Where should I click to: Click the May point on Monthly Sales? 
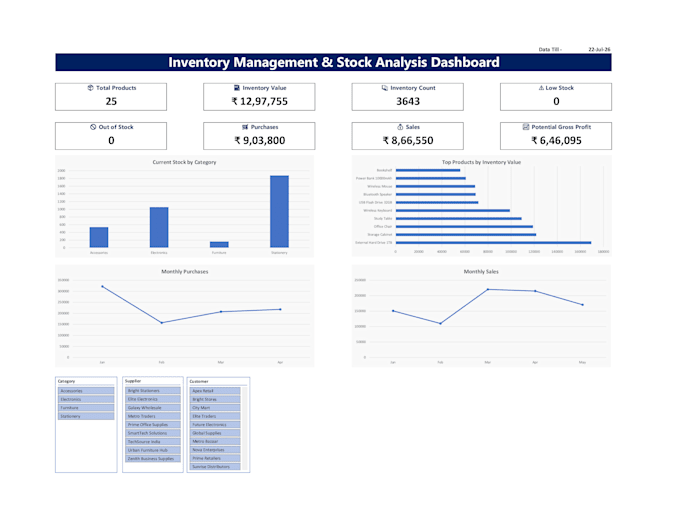(582, 305)
